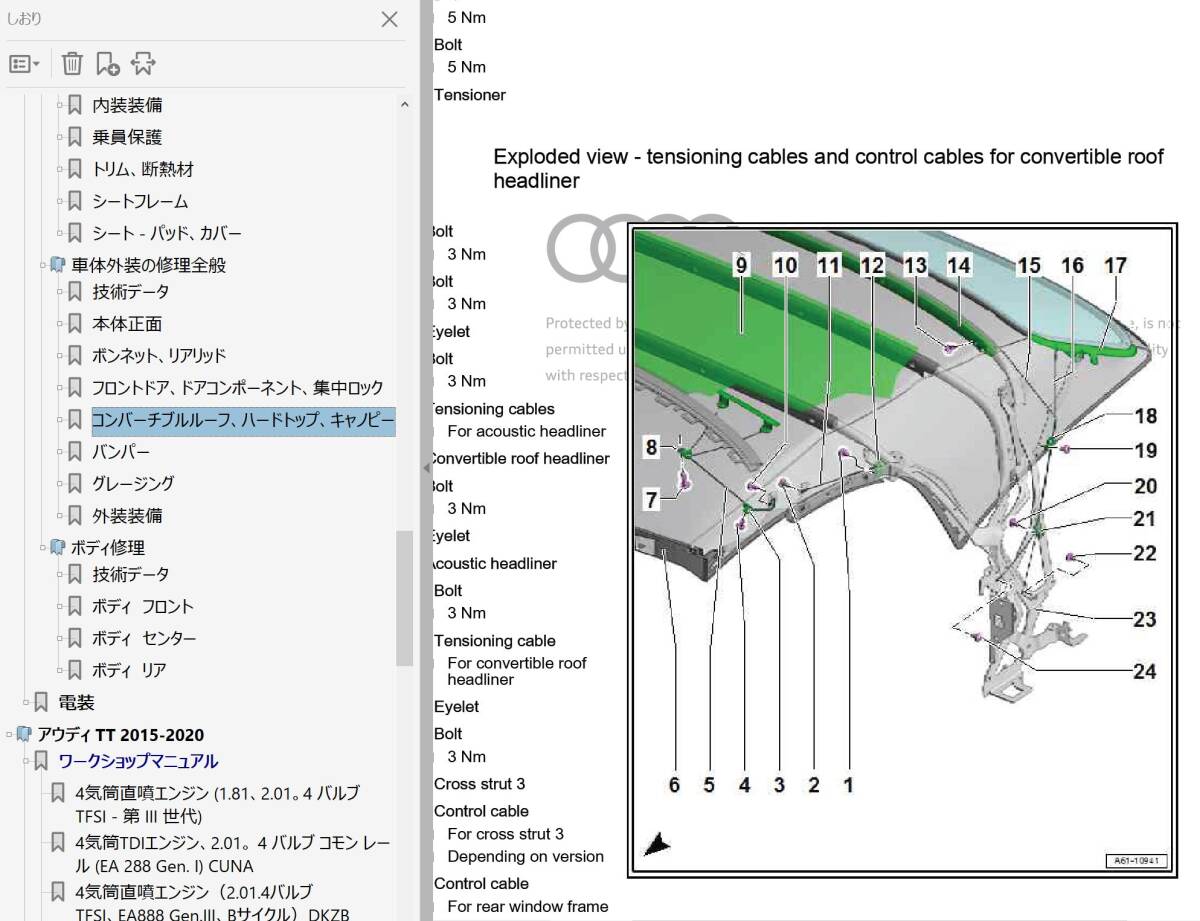
Task: Click the trash icon to delete bookmark
Action: [72, 64]
